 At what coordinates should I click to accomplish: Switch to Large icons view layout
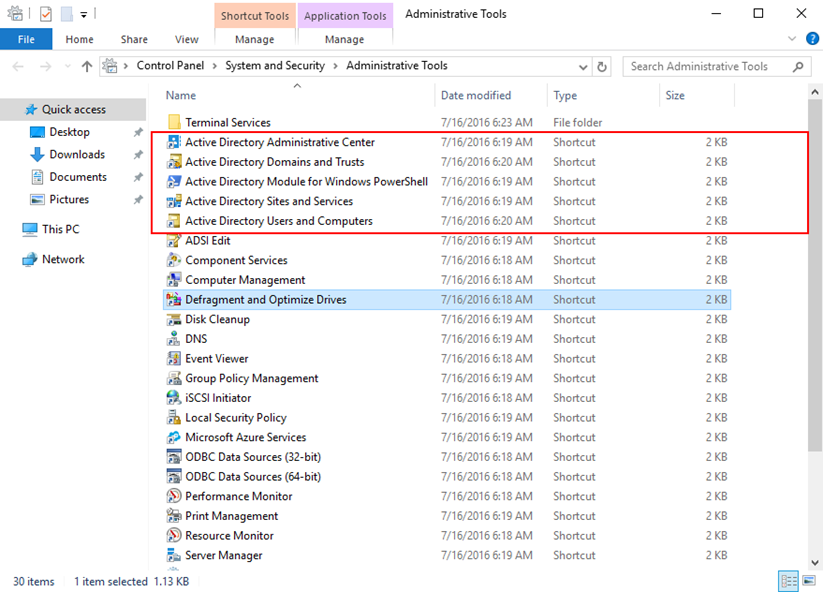pos(809,581)
